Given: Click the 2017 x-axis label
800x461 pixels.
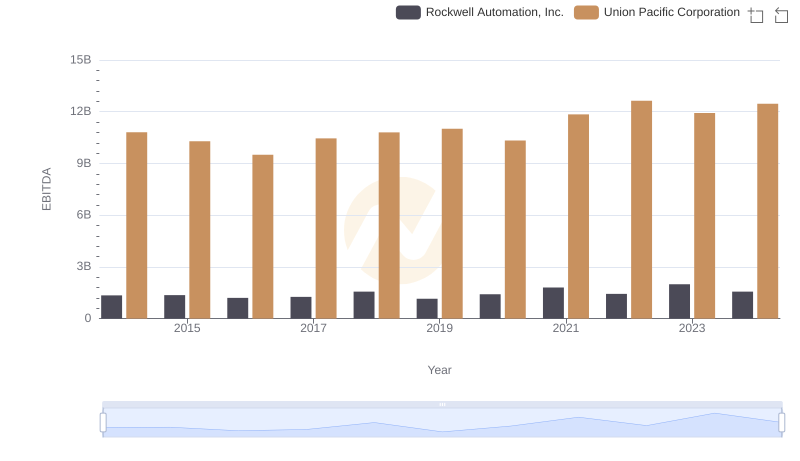Looking at the screenshot, I should coord(313,328).
